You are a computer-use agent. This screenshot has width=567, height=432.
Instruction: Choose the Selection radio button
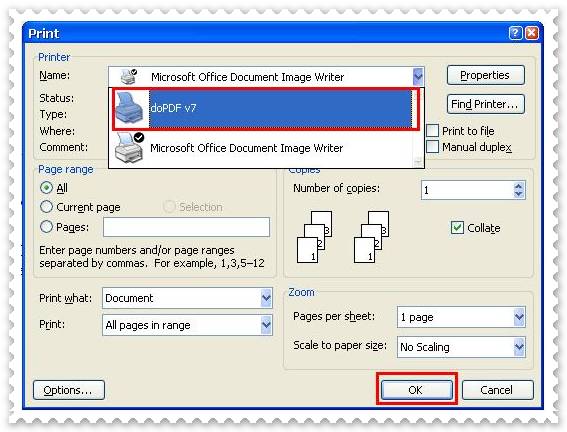point(169,206)
